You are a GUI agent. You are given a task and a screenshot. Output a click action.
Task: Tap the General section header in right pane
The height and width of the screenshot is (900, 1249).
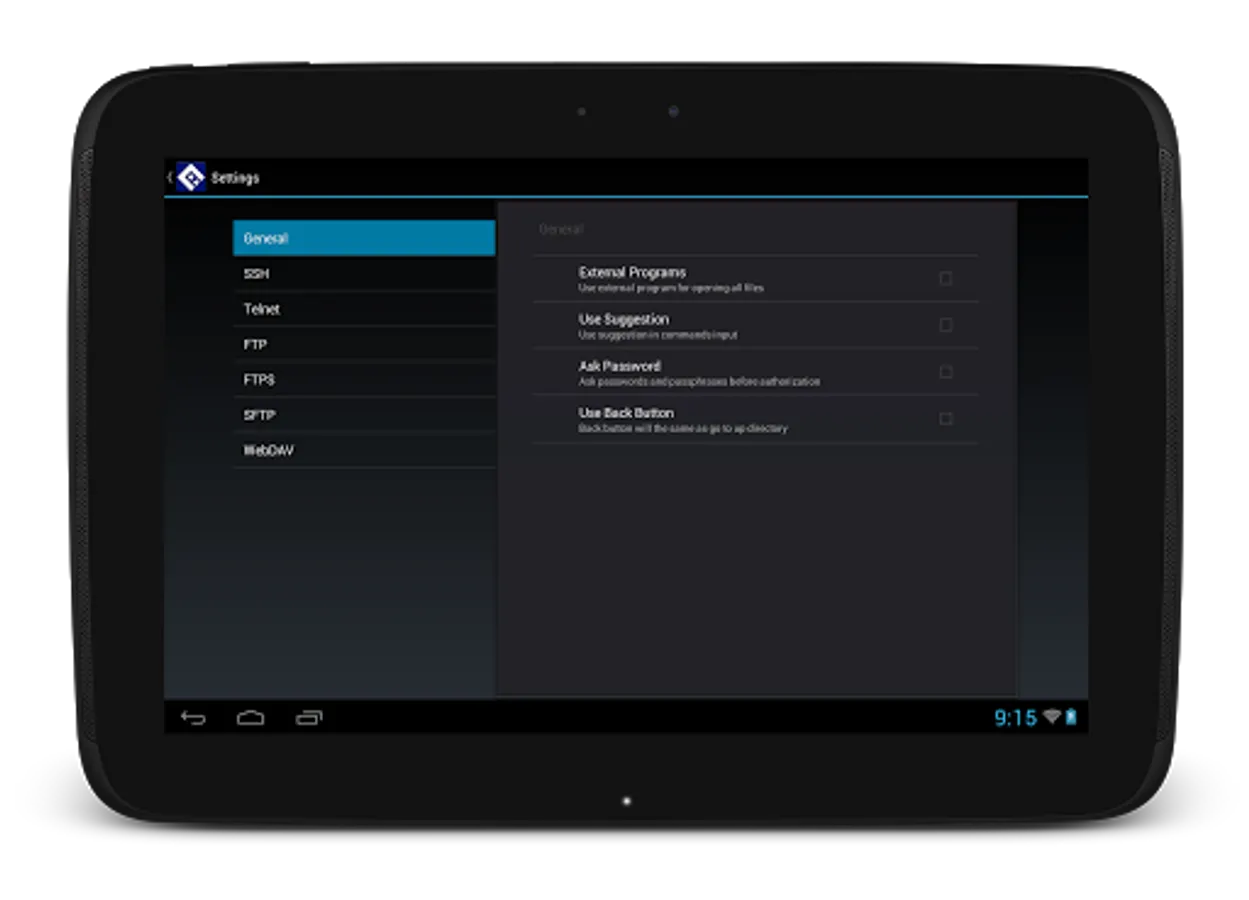point(560,230)
